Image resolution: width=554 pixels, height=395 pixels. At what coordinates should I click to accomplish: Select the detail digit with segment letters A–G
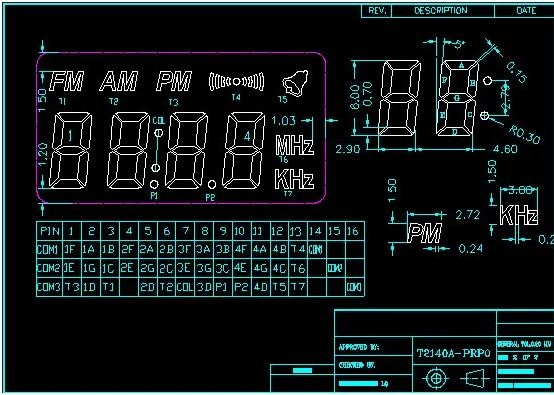pos(457,98)
